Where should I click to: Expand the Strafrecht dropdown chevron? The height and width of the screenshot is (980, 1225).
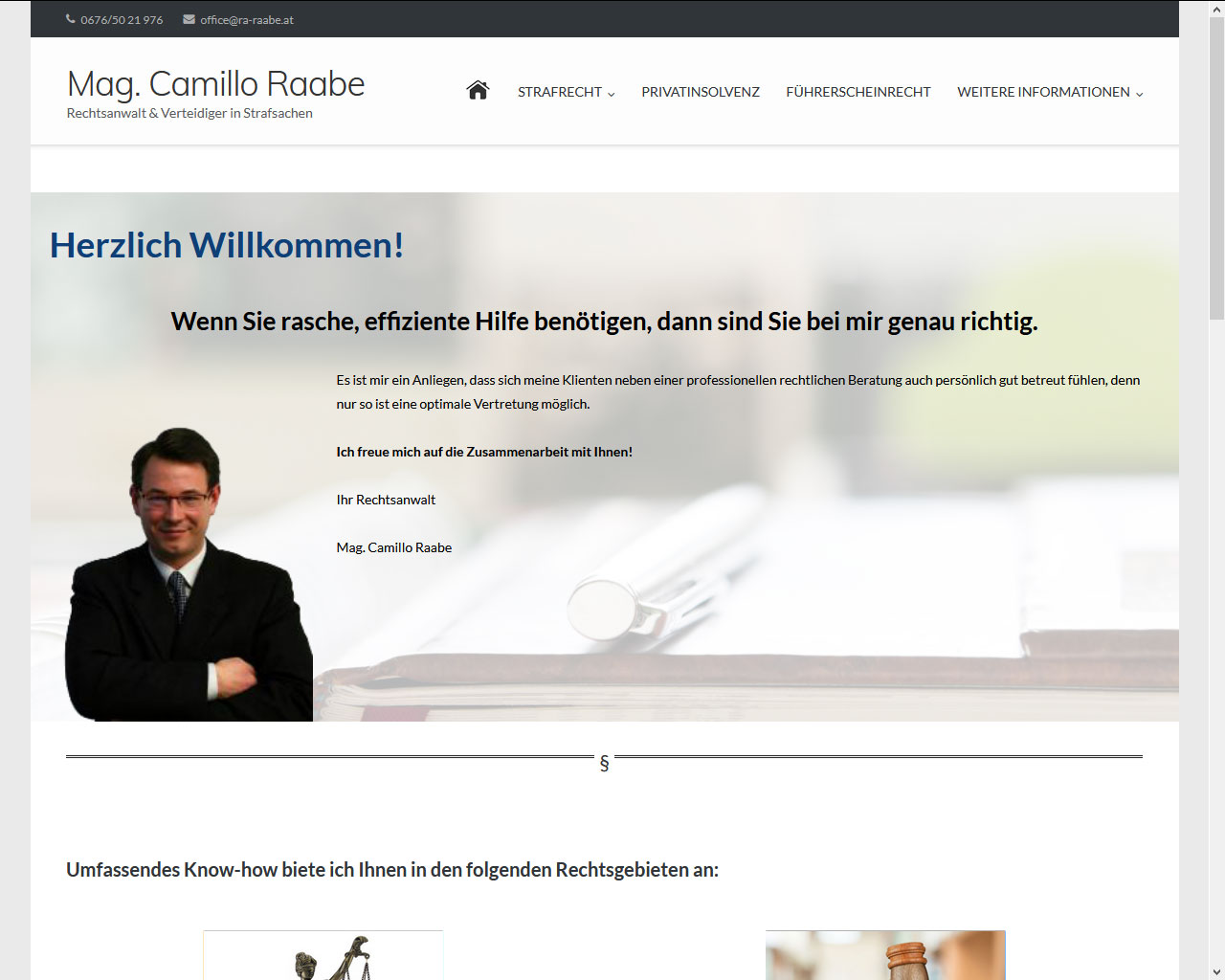pos(611,94)
